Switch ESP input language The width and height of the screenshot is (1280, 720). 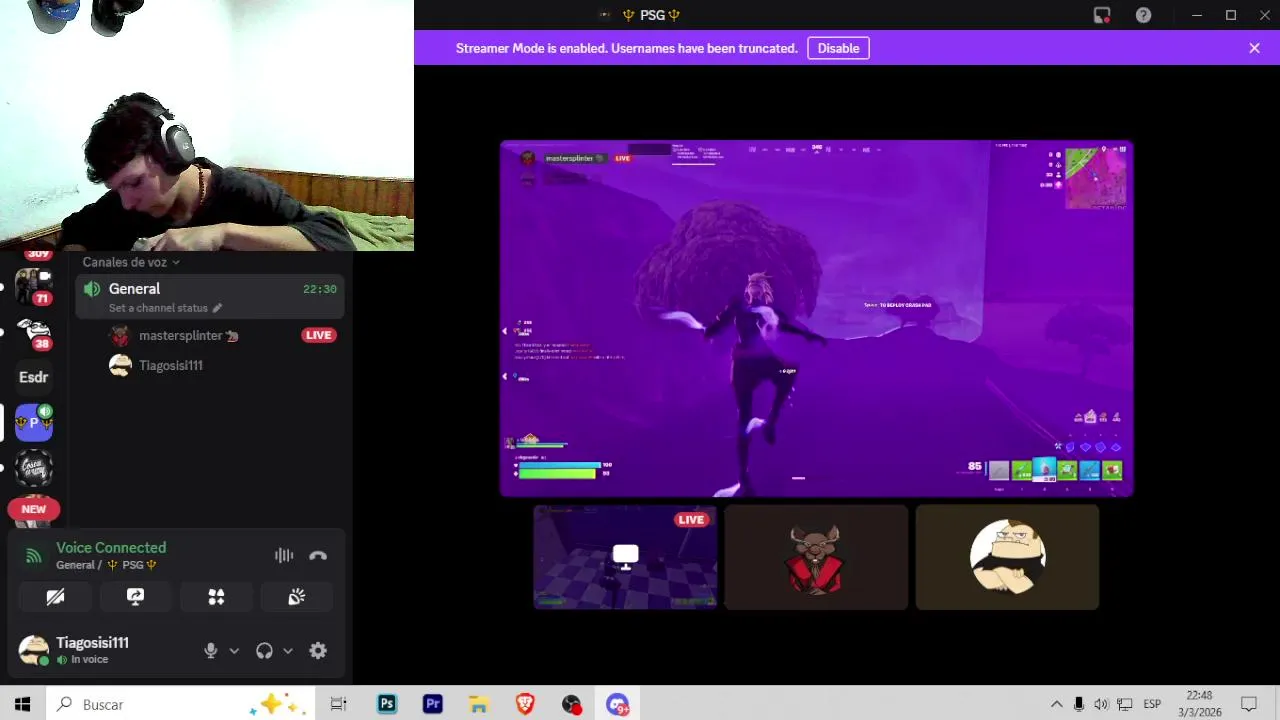[1152, 704]
